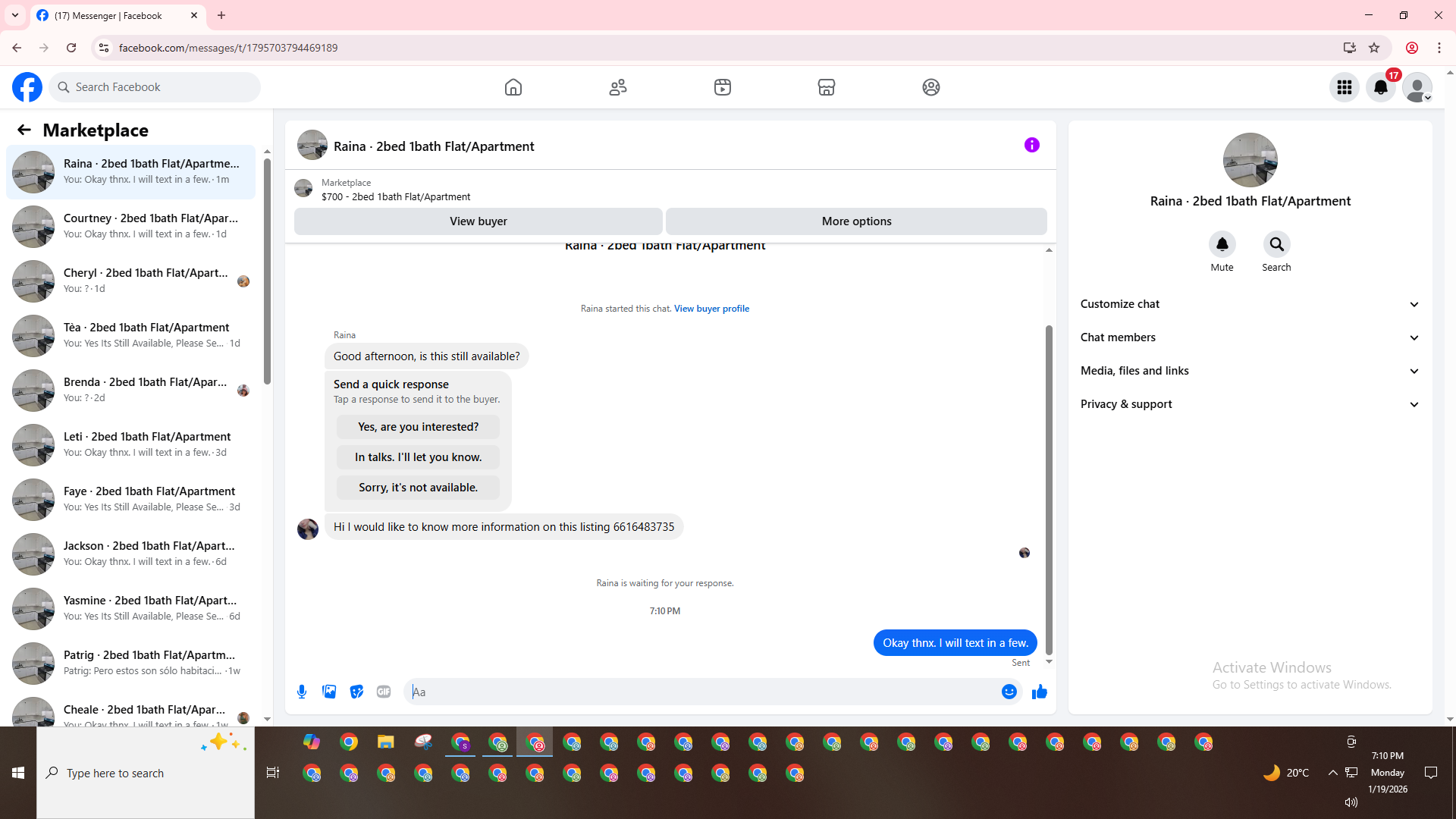Image resolution: width=1456 pixels, height=819 pixels.
Task: Expand the Chat members section
Action: click(1249, 337)
